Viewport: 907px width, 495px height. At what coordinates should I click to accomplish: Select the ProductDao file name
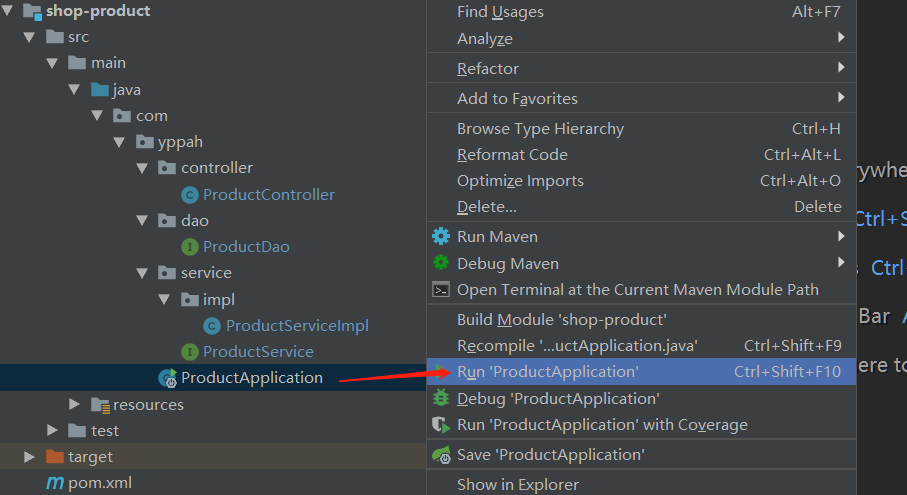(x=246, y=247)
